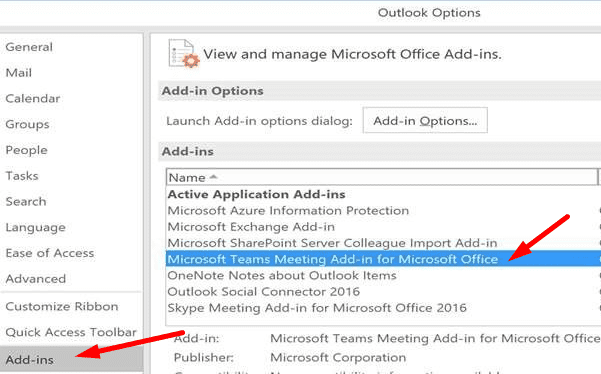The height and width of the screenshot is (374, 601).
Task: Open Calendar settings in sidebar
Action: pyautogui.click(x=33, y=98)
